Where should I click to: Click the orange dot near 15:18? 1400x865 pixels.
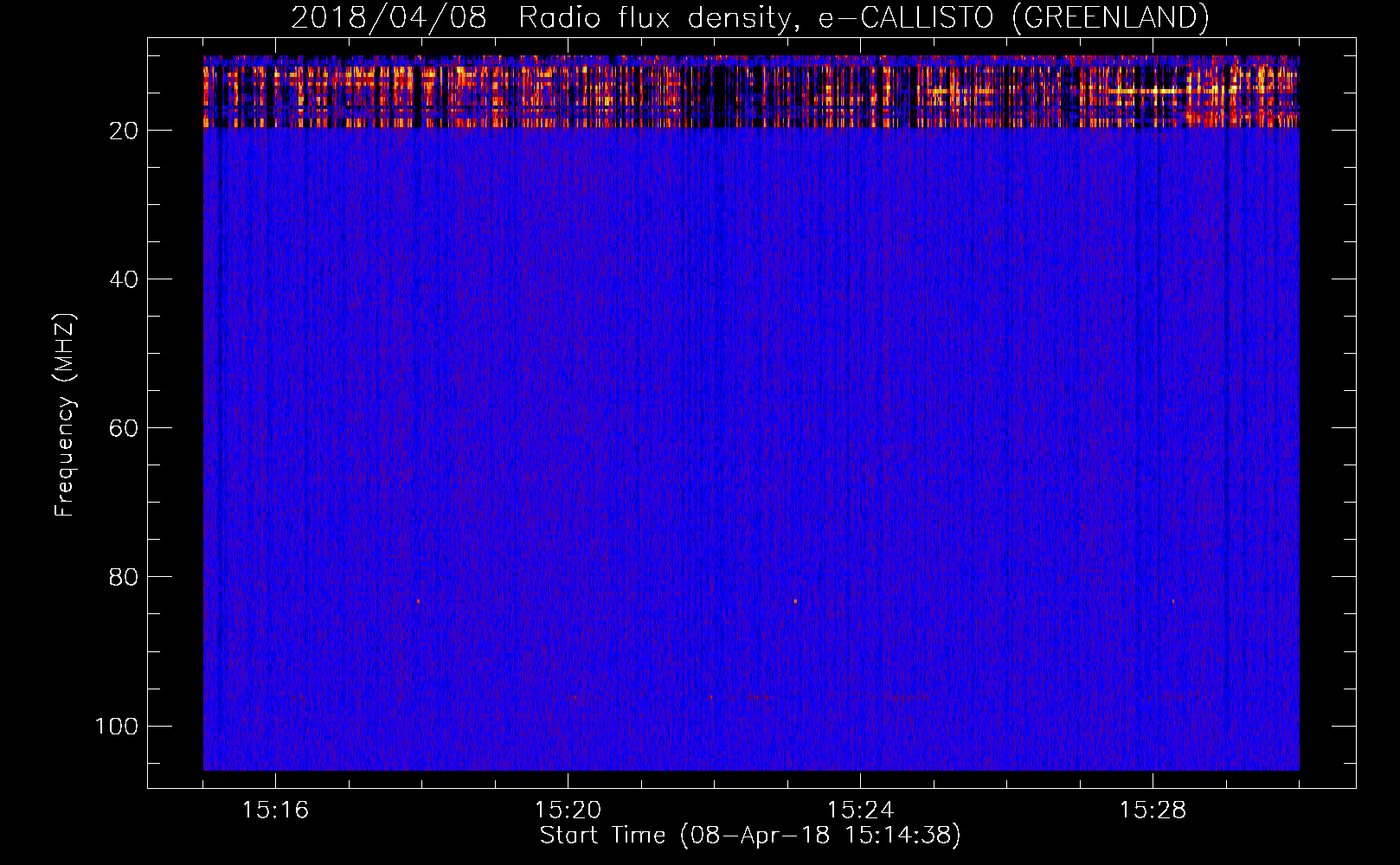click(418, 601)
